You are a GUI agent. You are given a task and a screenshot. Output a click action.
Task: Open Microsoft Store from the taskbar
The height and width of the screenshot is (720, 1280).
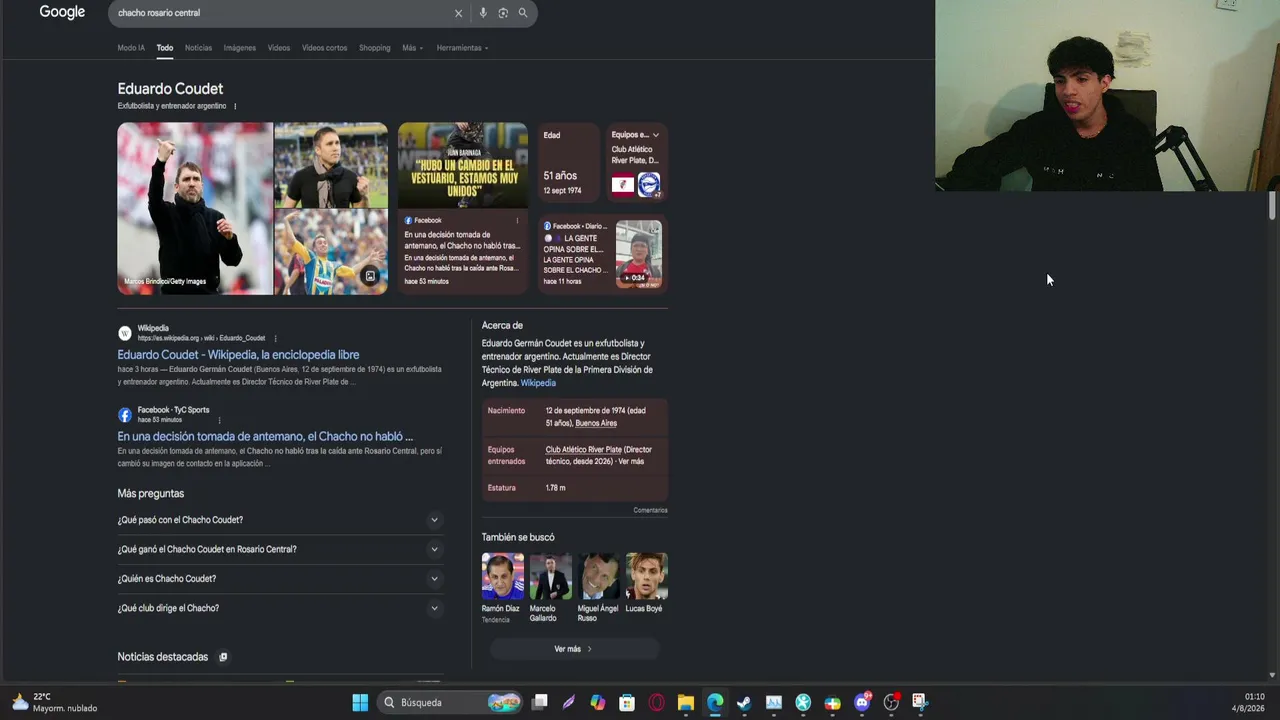[x=627, y=702]
